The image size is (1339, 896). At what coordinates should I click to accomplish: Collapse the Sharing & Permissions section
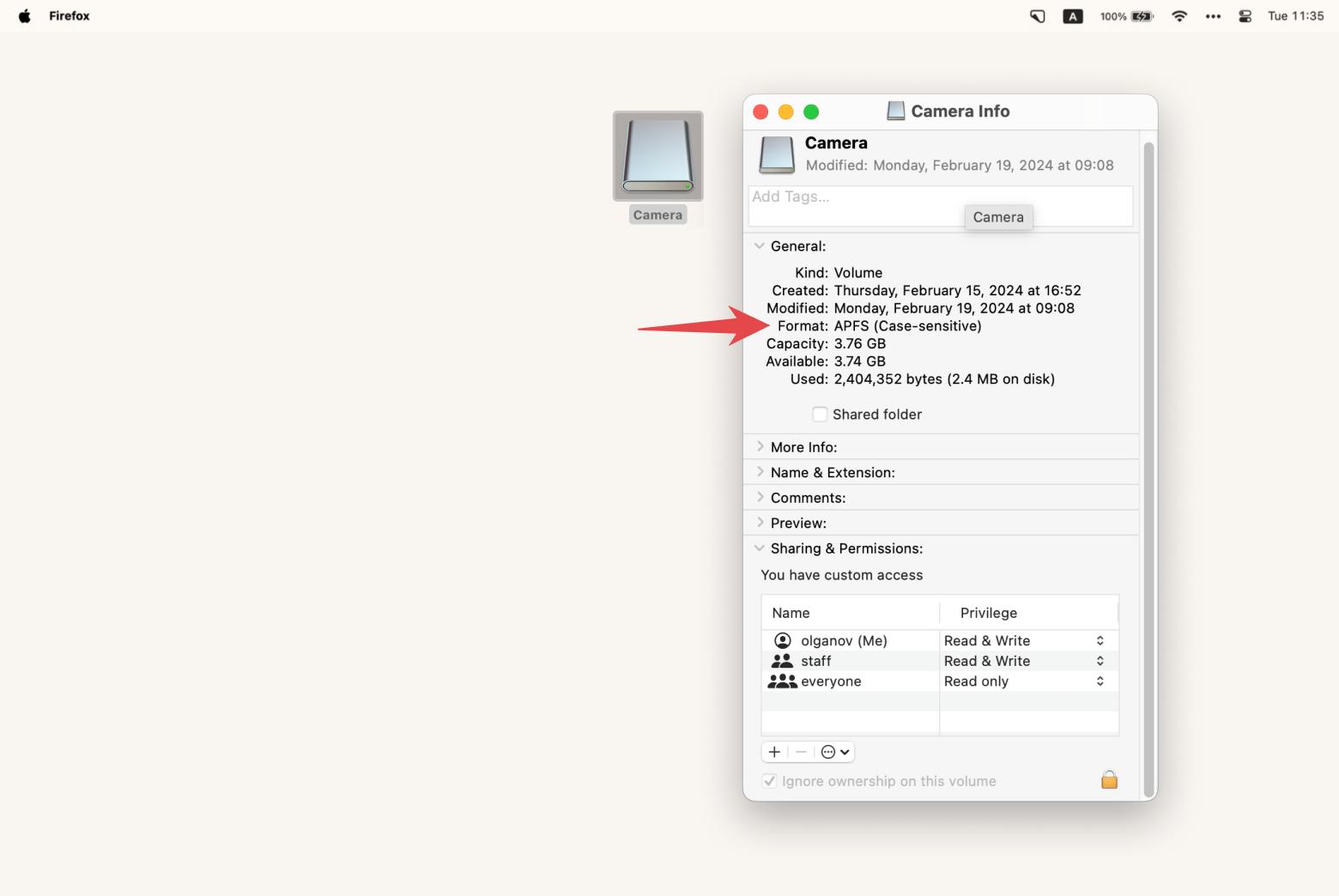click(760, 548)
